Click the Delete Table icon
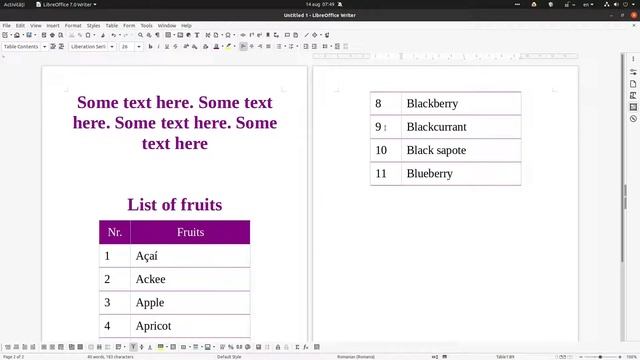 tap(61, 347)
